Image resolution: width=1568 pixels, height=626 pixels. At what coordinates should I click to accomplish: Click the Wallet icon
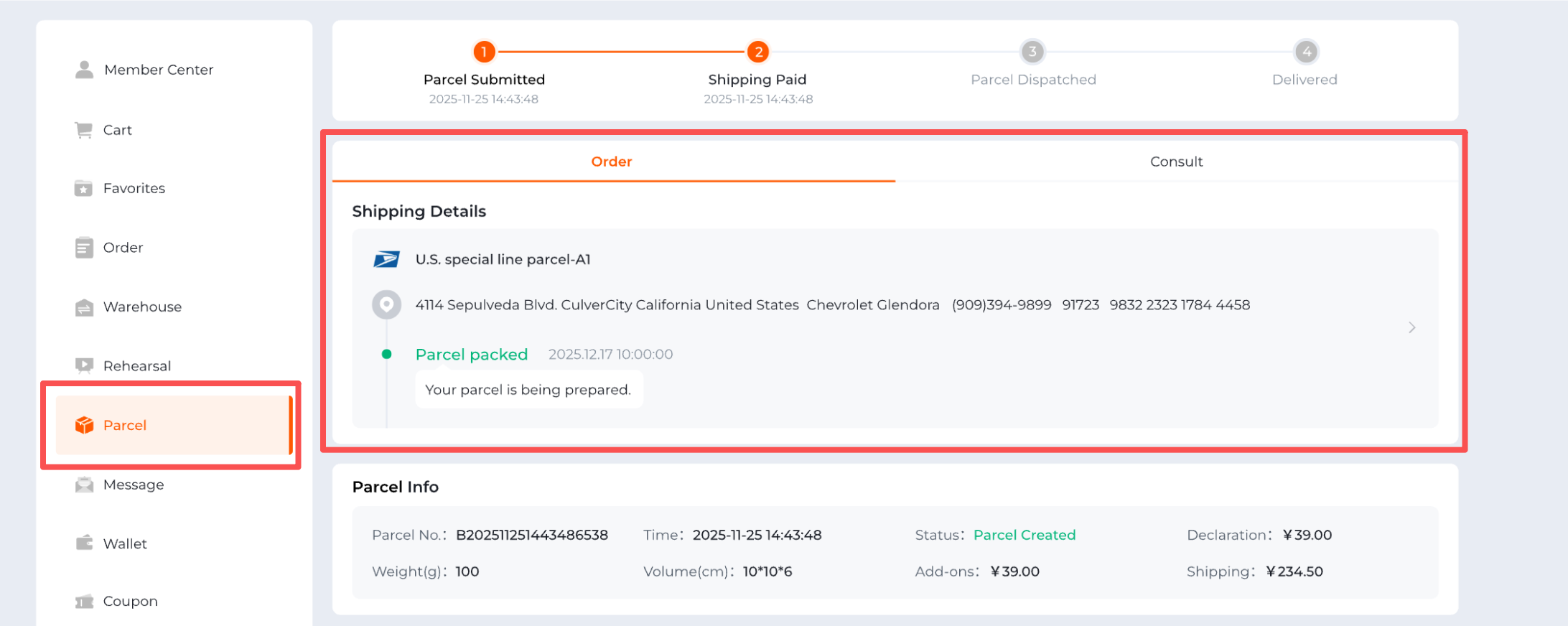pyautogui.click(x=84, y=543)
